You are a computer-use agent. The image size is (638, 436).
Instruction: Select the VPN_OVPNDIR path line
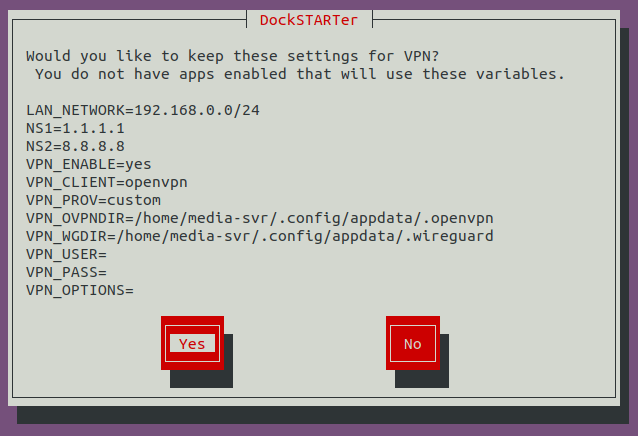pos(260,218)
